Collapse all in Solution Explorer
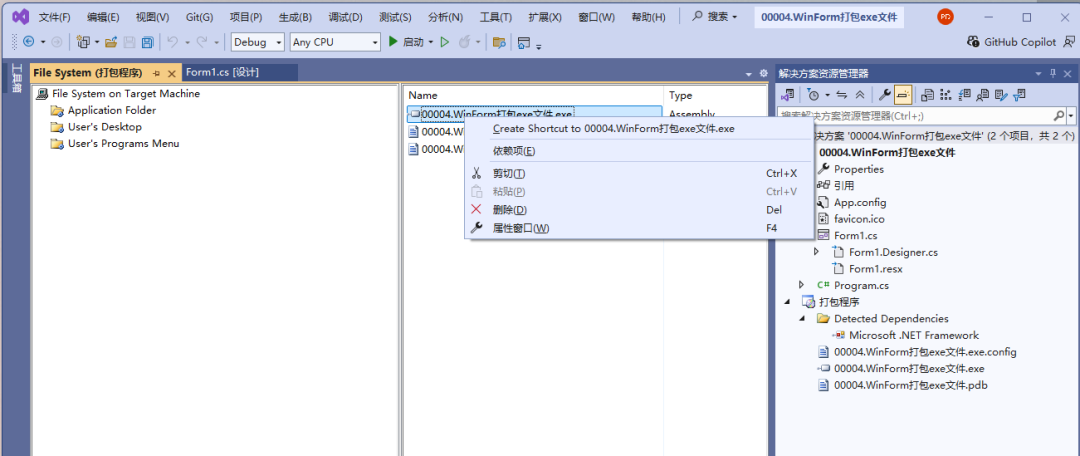The image size is (1080, 456). point(860,94)
